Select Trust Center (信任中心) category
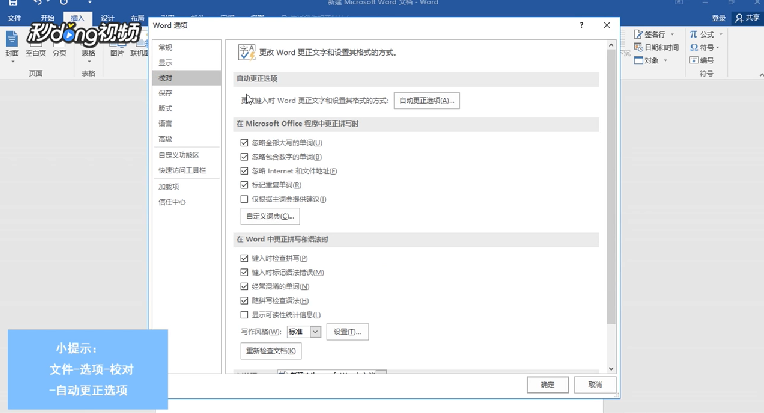The height and width of the screenshot is (413, 764). pos(187,202)
